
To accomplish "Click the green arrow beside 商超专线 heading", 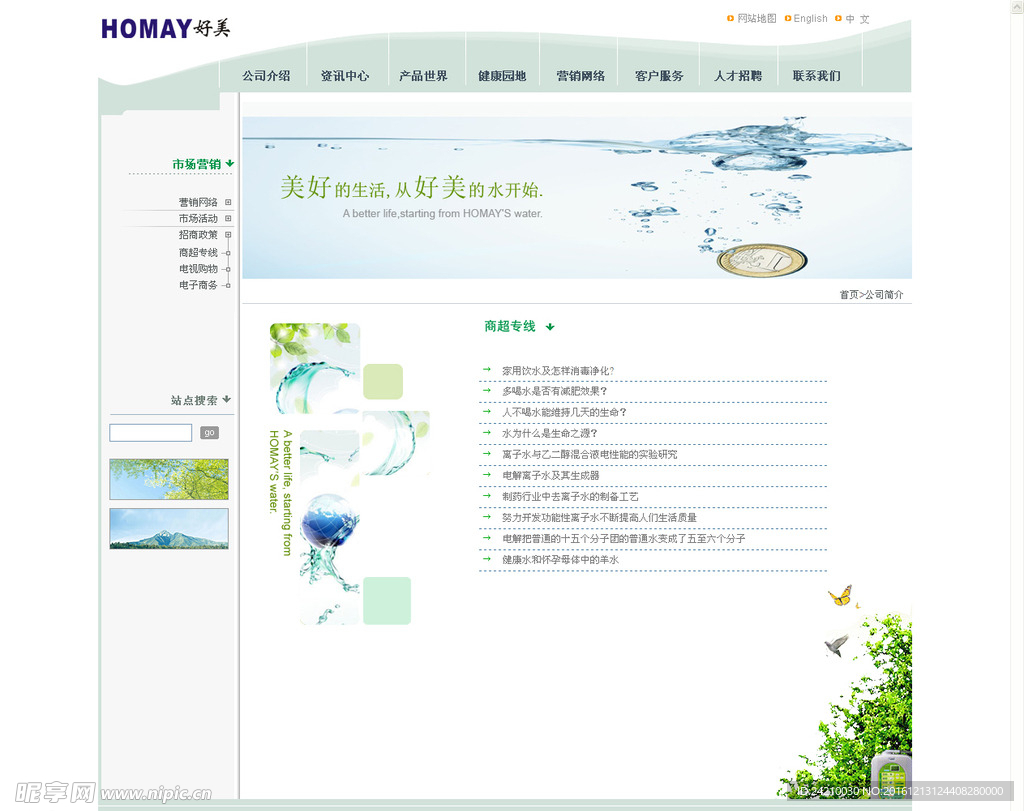I will click(x=550, y=326).
